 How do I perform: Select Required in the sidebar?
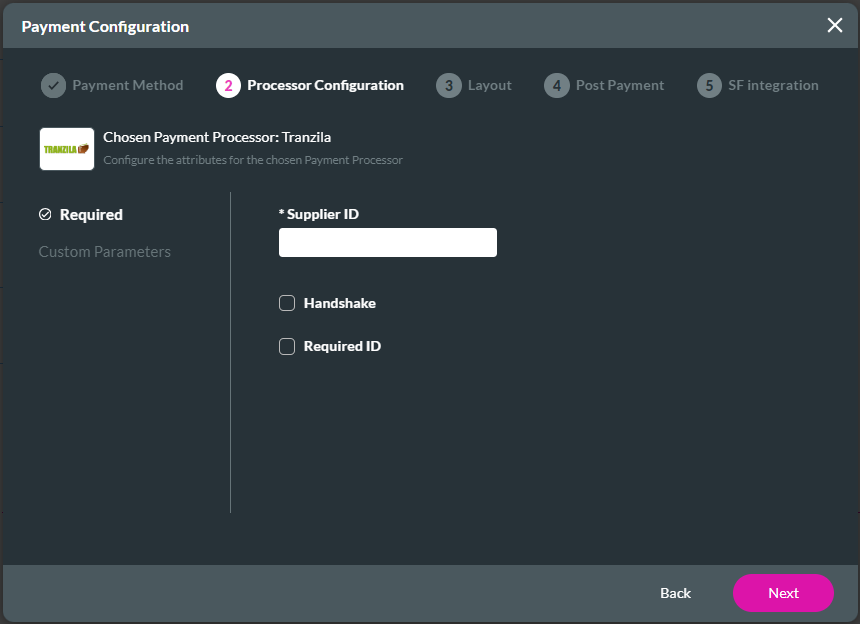(x=91, y=214)
